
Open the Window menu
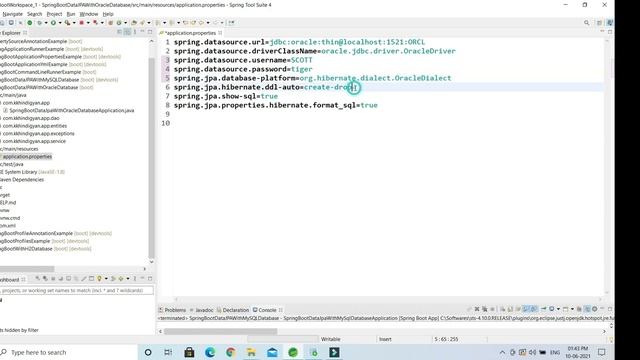tap(89, 14)
